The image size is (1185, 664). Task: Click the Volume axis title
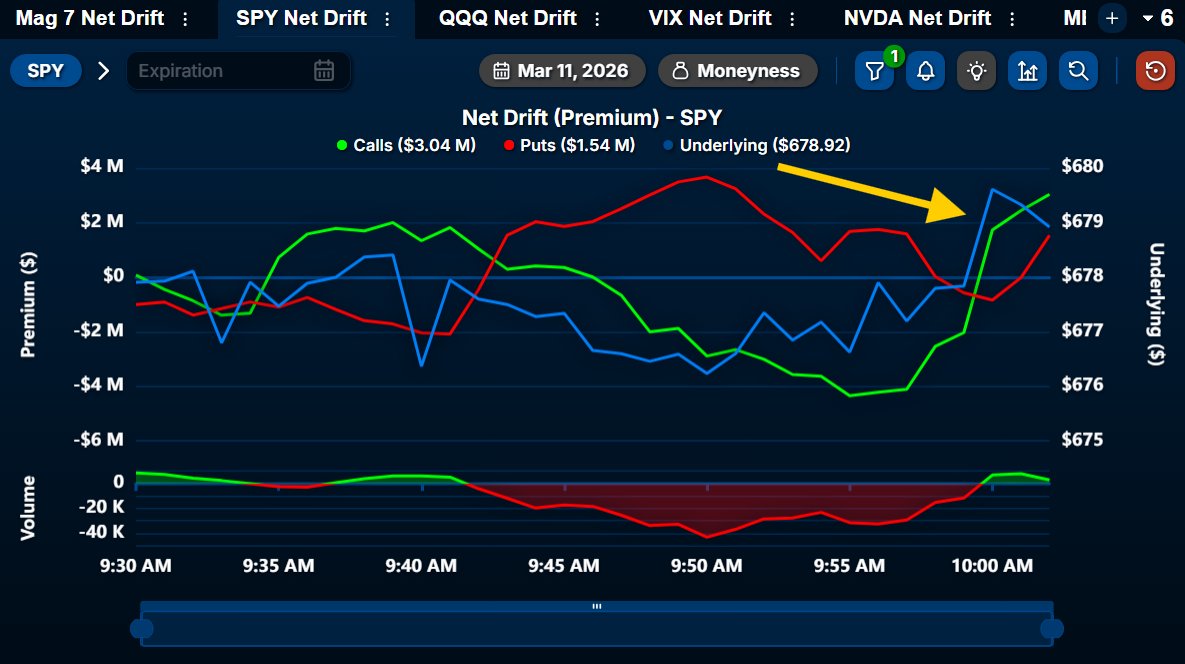pyautogui.click(x=28, y=508)
